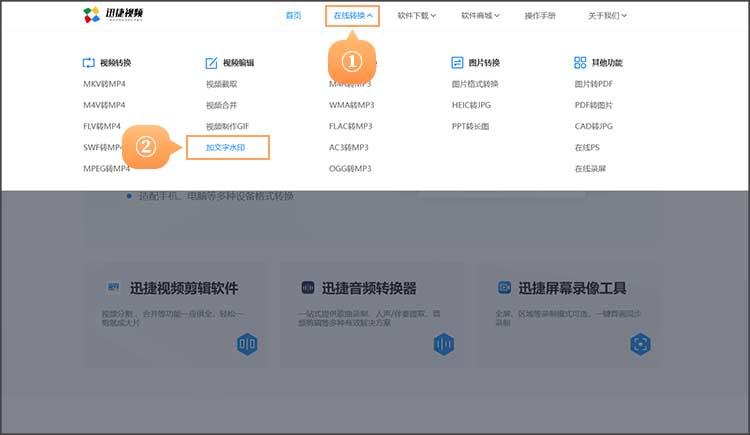Open the 迅捷屏幕录像工具 card title
Image resolution: width=750 pixels, height=435 pixels.
pyautogui.click(x=572, y=288)
